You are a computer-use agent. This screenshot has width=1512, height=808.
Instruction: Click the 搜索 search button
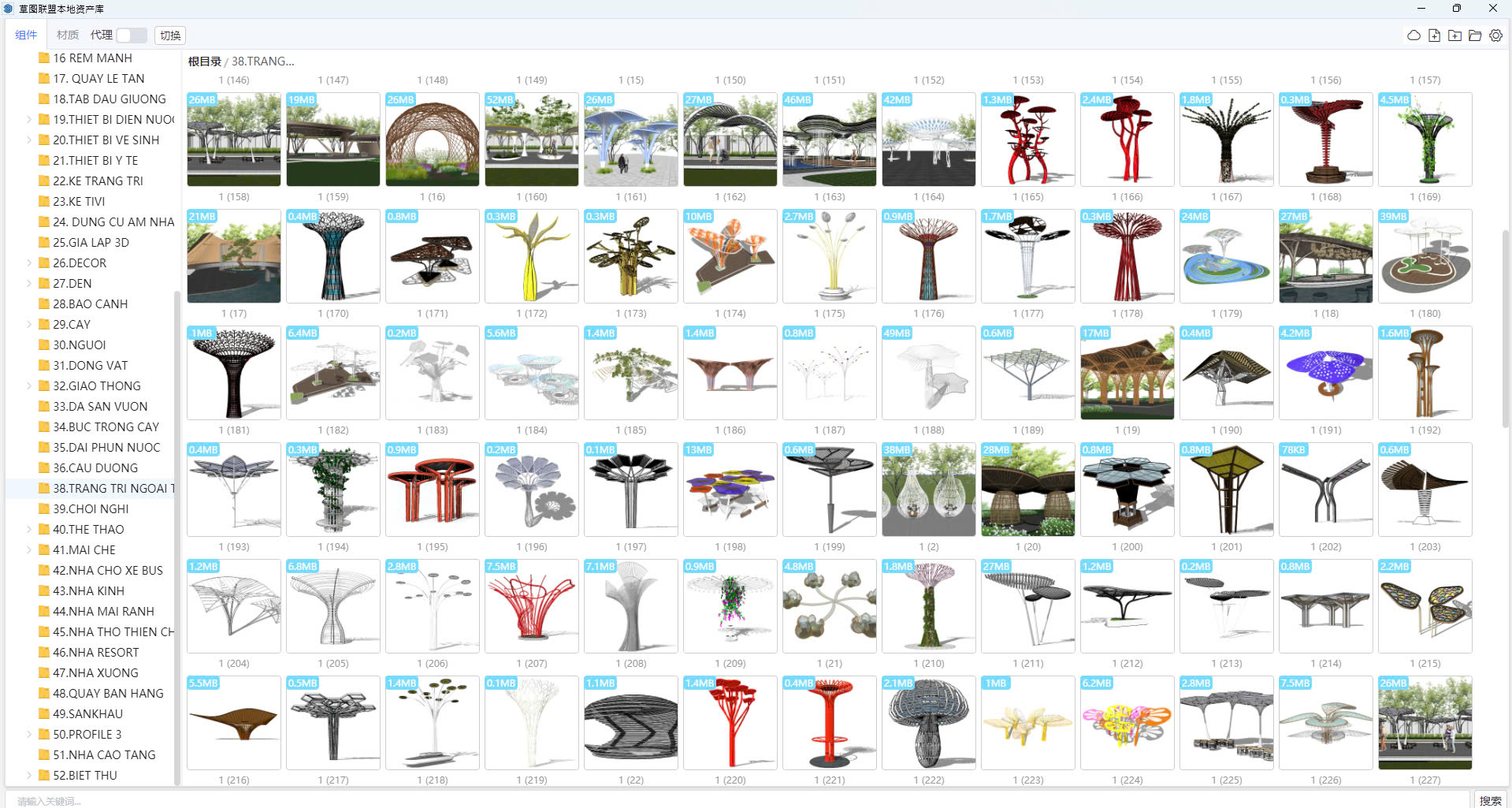(x=1490, y=800)
